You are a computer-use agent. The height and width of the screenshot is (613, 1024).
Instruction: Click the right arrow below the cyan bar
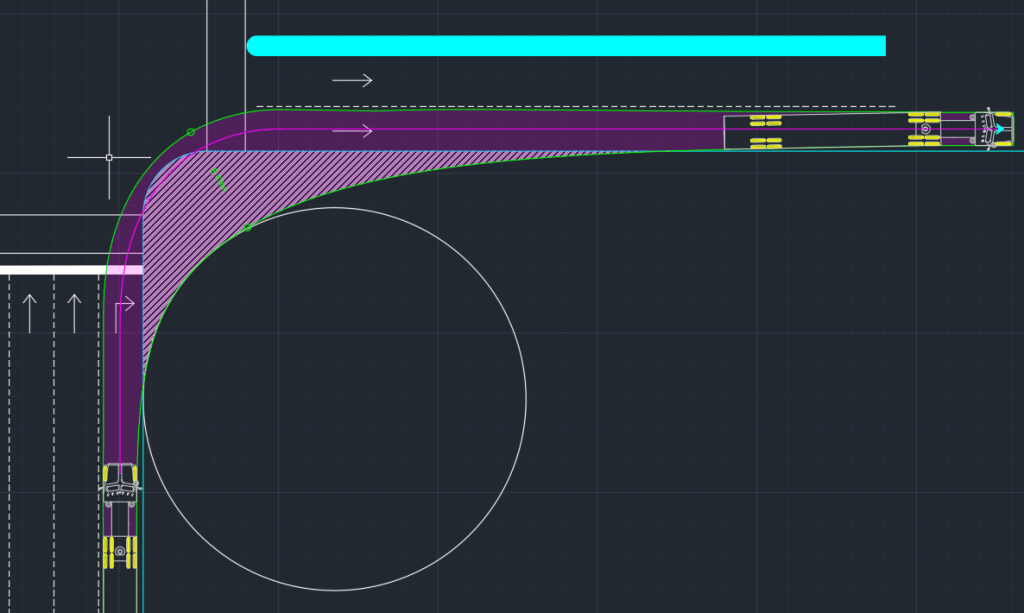point(352,80)
